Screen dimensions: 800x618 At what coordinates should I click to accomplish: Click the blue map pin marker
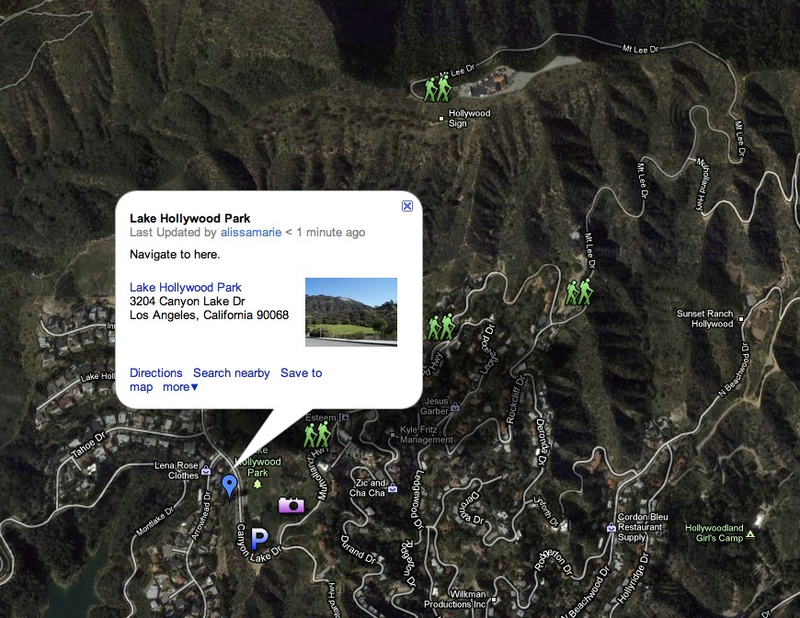tap(230, 485)
